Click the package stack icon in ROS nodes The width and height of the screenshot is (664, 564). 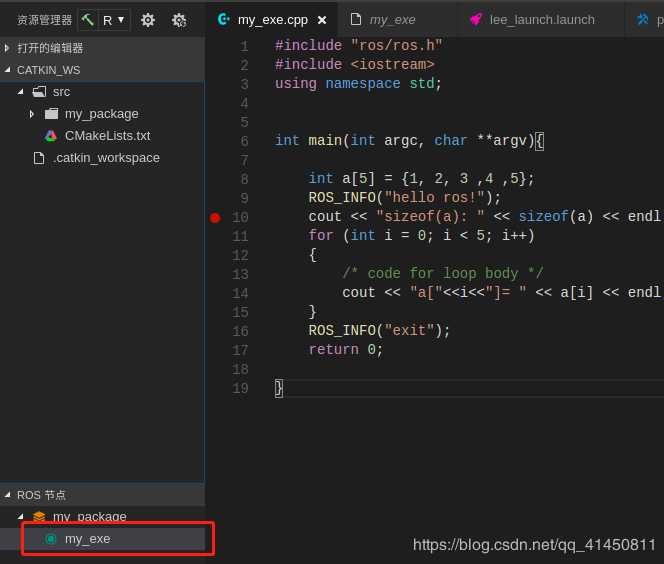coord(39,517)
